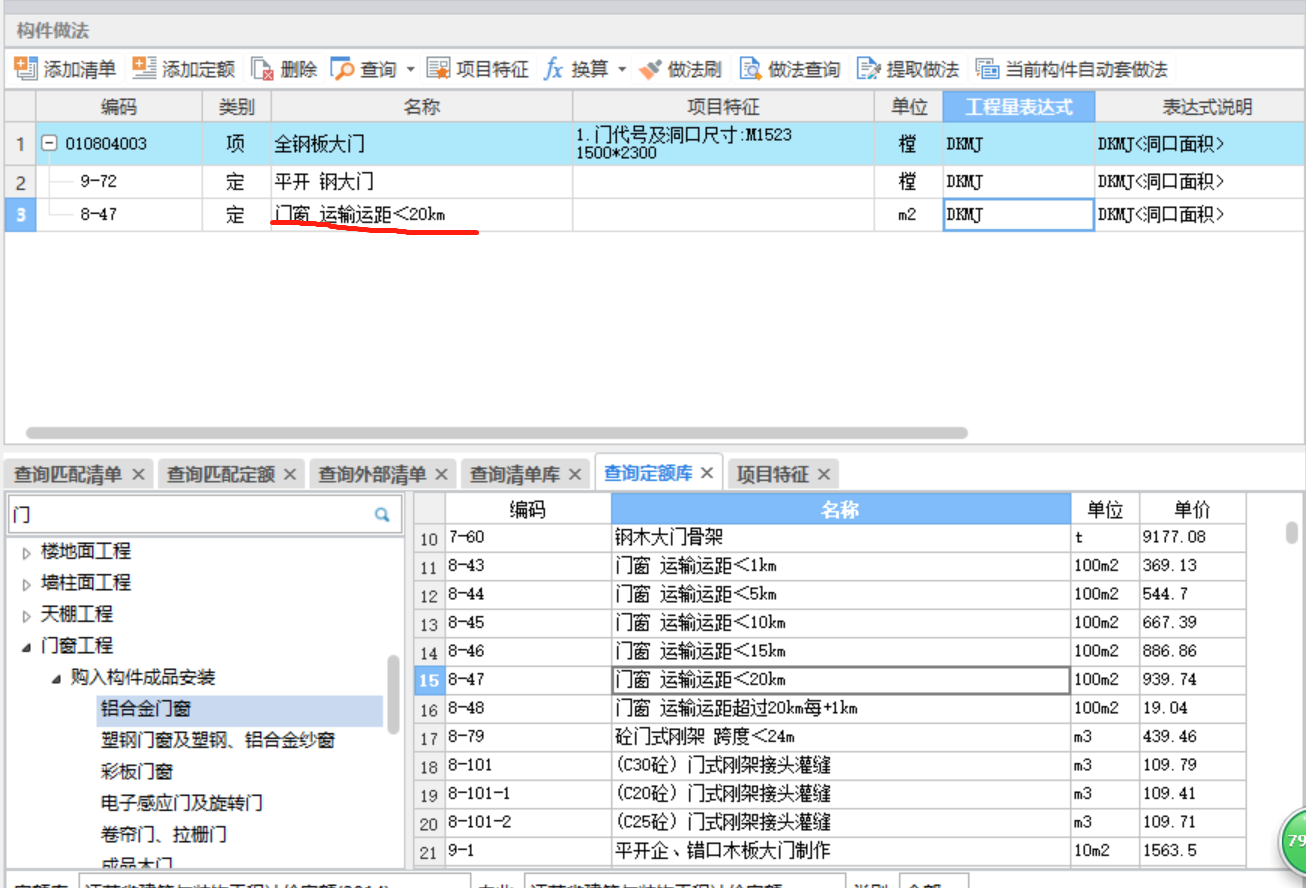1306x888 pixels.
Task: Click the 提取做法 icon
Action: pos(868,69)
